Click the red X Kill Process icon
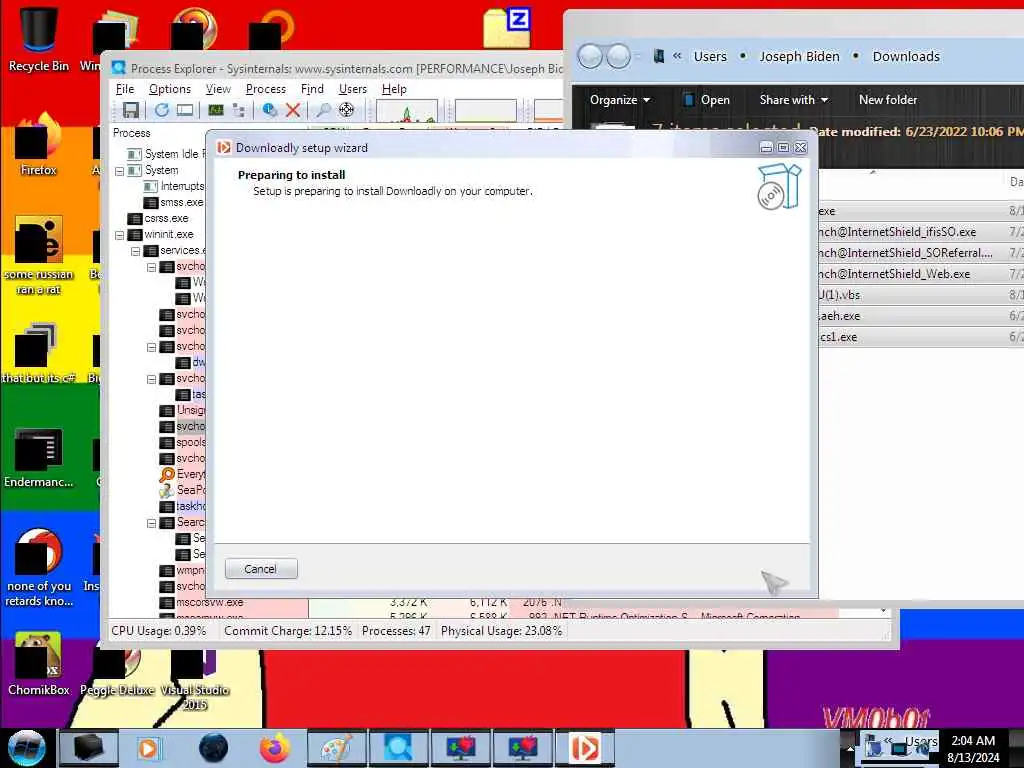1024x768 pixels. (x=293, y=110)
